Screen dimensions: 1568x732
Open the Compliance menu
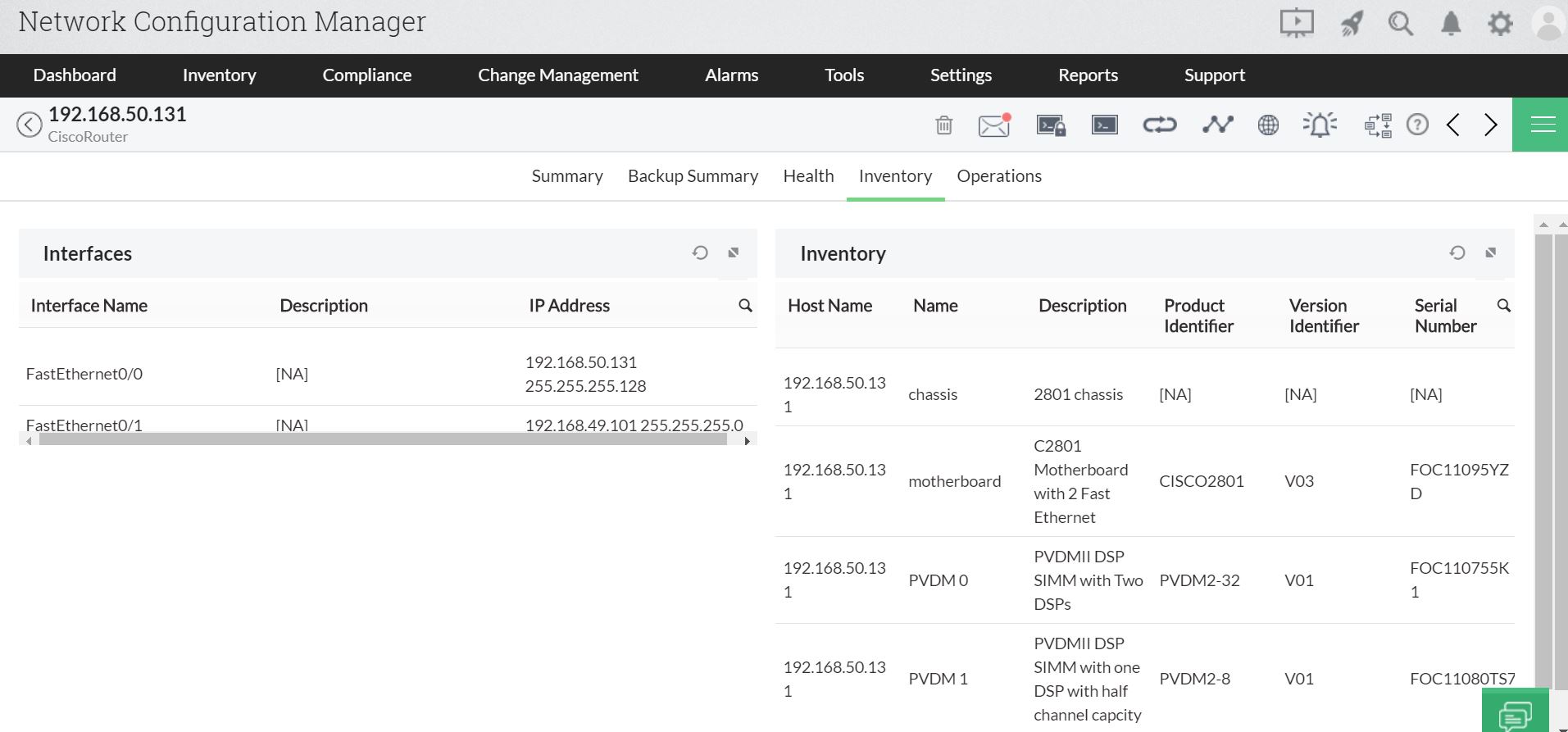pyautogui.click(x=366, y=75)
